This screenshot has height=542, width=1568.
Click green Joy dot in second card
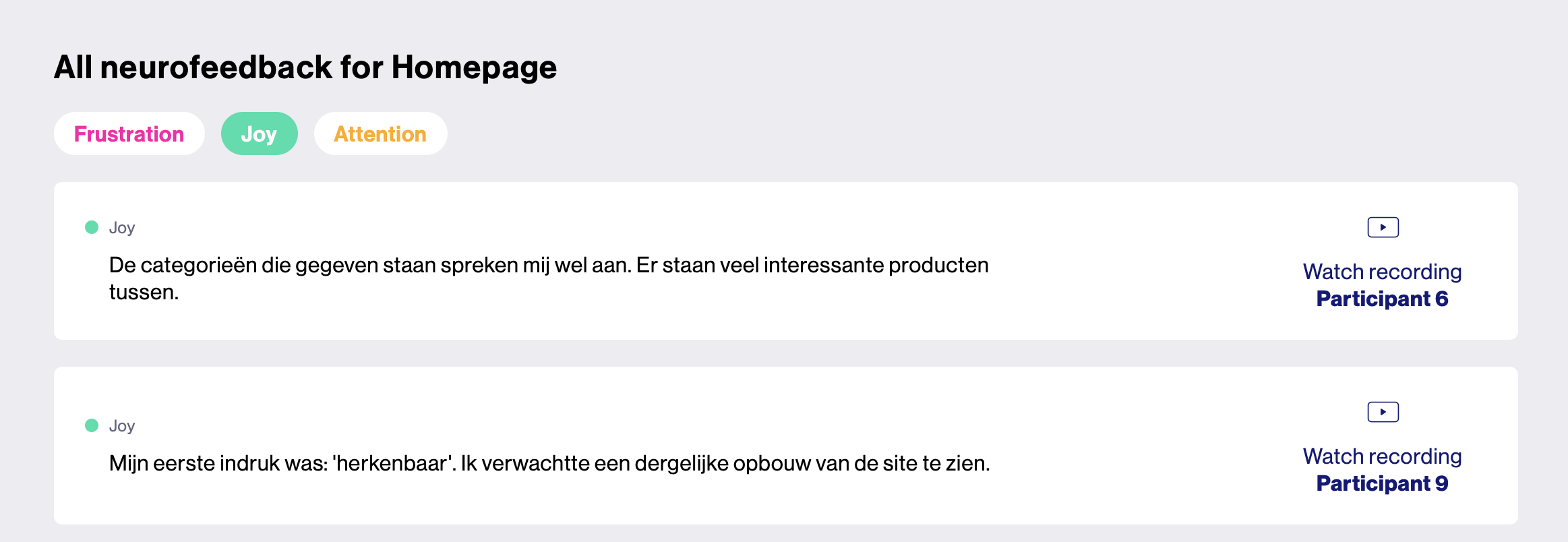tap(92, 425)
